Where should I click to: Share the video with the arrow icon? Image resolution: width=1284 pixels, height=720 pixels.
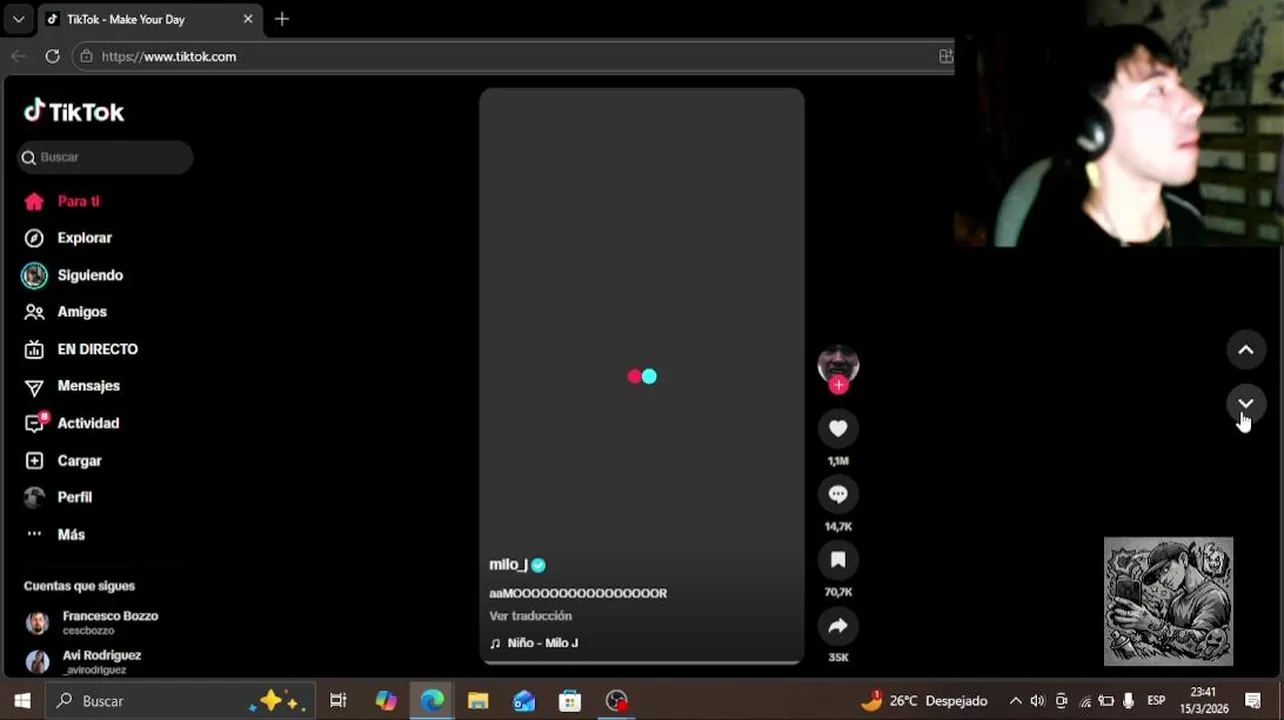(x=838, y=626)
